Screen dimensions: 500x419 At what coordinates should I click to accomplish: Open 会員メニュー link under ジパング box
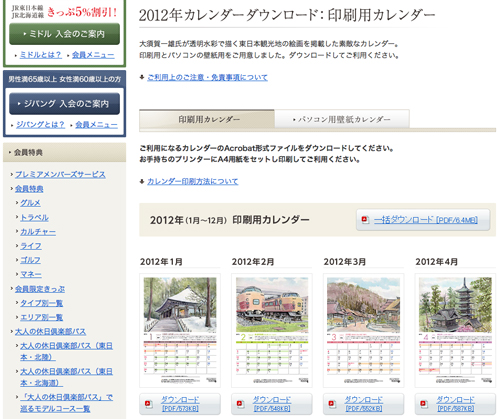96,125
